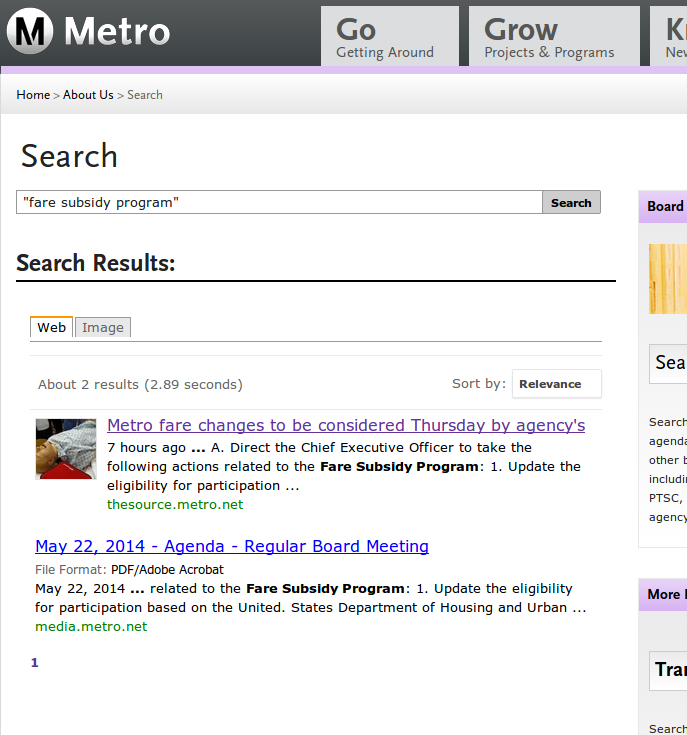
Task: Click the first result thumbnail image
Action: (x=66, y=449)
